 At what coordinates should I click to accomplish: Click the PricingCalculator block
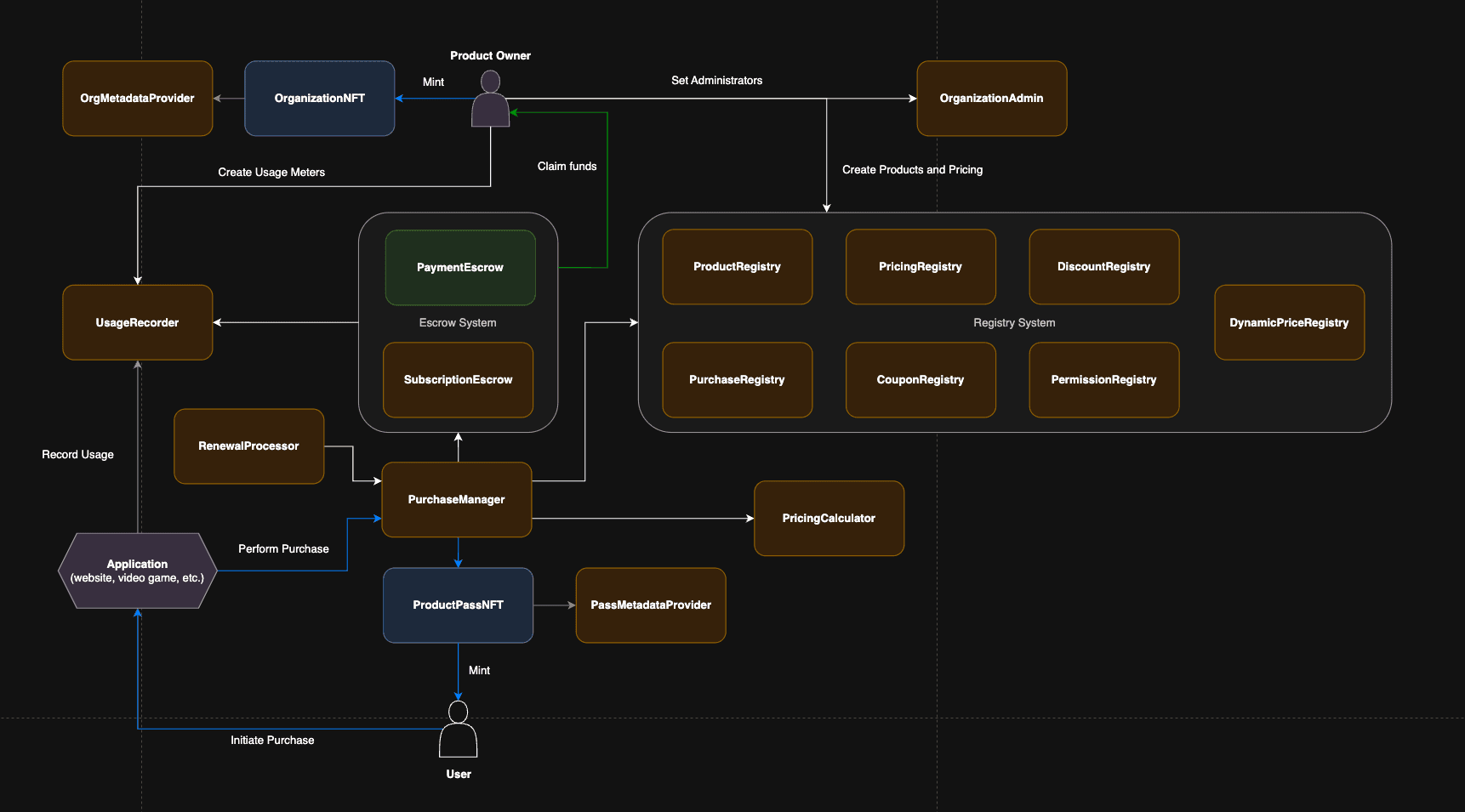pos(828,518)
